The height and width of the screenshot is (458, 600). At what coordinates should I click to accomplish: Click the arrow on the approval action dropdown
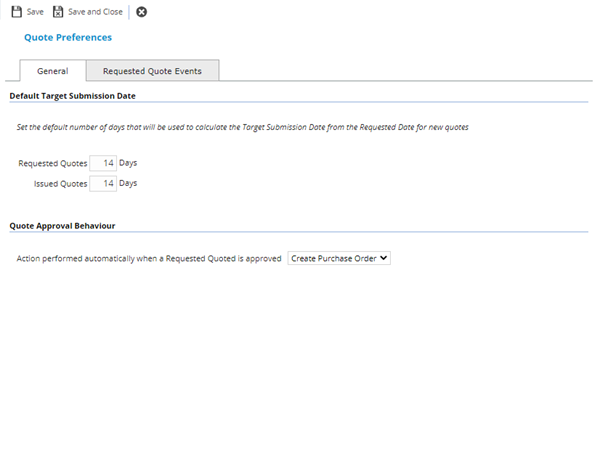click(384, 258)
